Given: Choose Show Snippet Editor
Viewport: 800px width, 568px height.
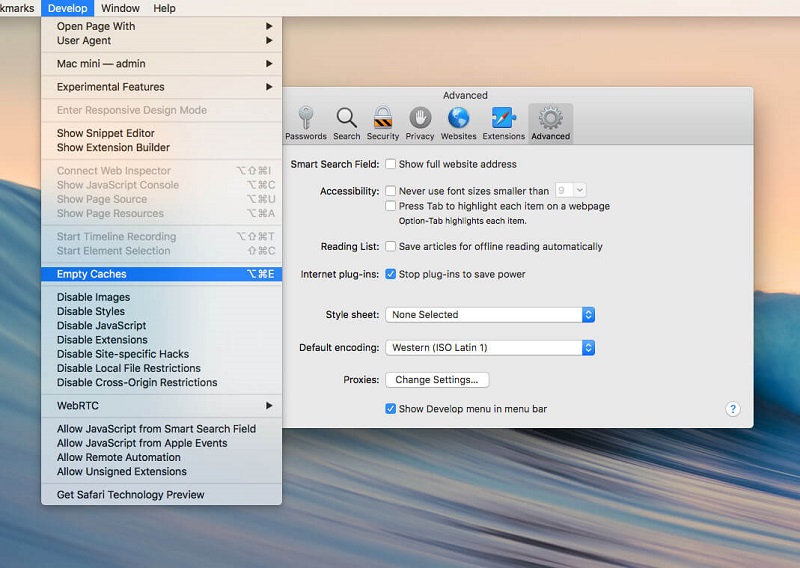Looking at the screenshot, I should (161, 133).
